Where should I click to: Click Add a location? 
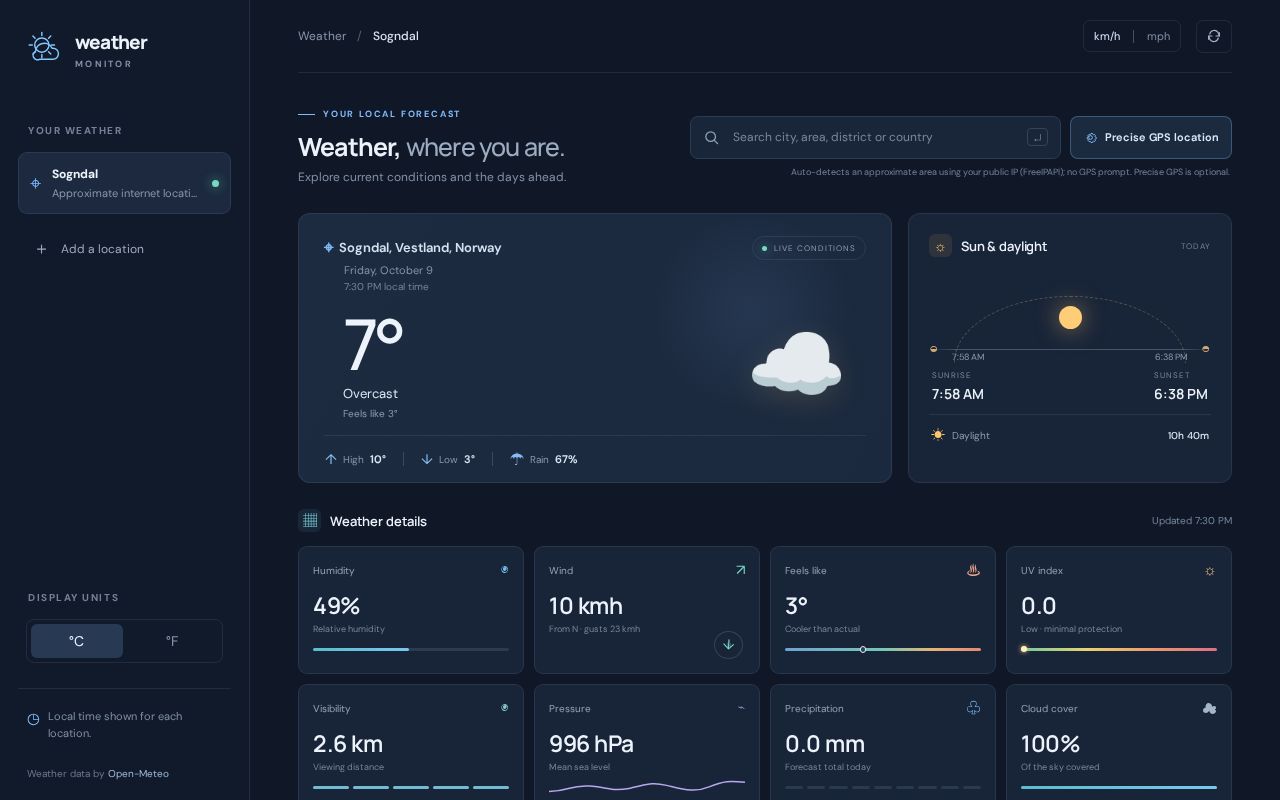[x=124, y=249]
